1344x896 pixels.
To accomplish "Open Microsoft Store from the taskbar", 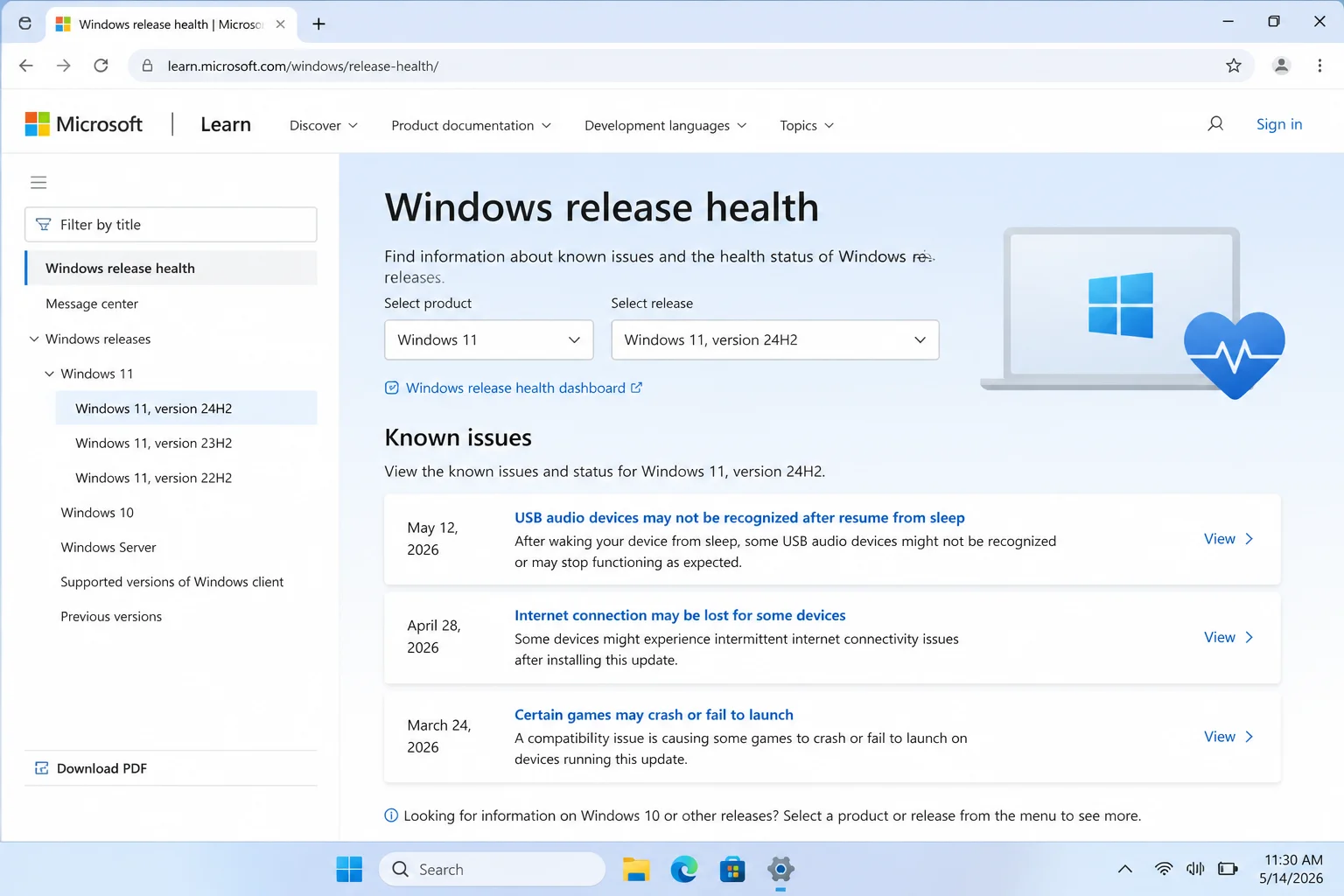I will pyautogui.click(x=732, y=869).
